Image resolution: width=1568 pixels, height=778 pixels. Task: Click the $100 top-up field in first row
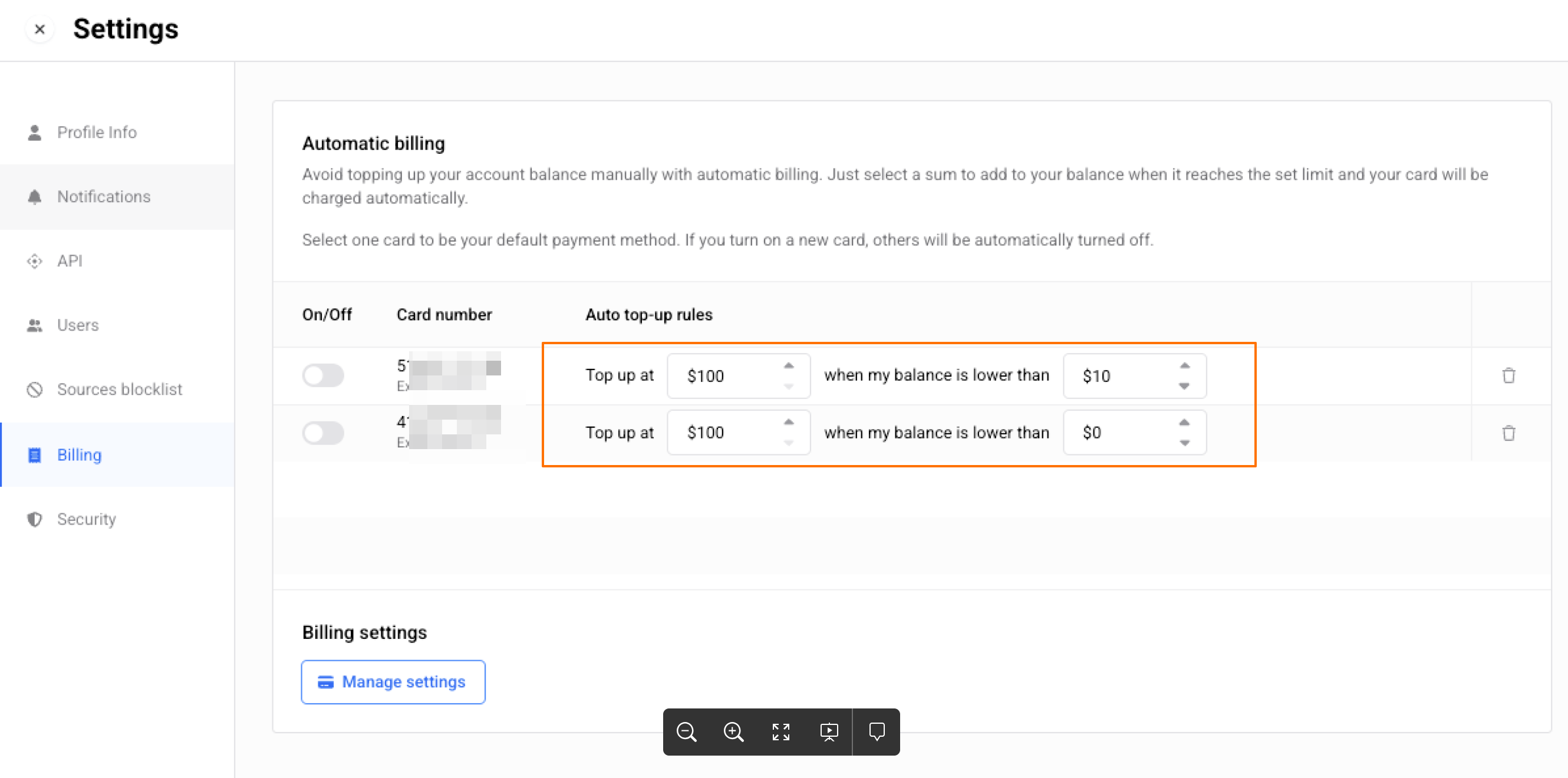739,375
